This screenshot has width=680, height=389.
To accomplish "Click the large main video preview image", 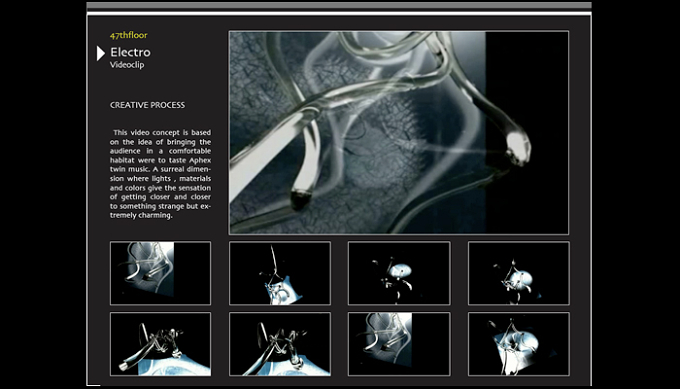I will coord(399,132).
